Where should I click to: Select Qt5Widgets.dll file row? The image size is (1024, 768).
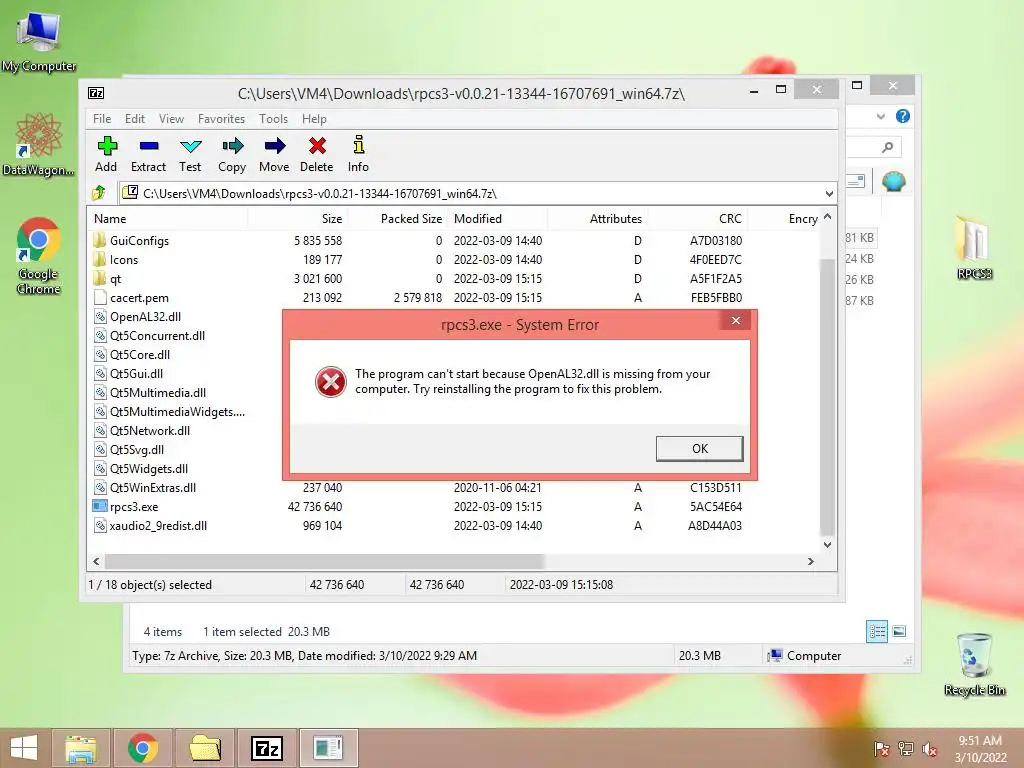coord(141,468)
